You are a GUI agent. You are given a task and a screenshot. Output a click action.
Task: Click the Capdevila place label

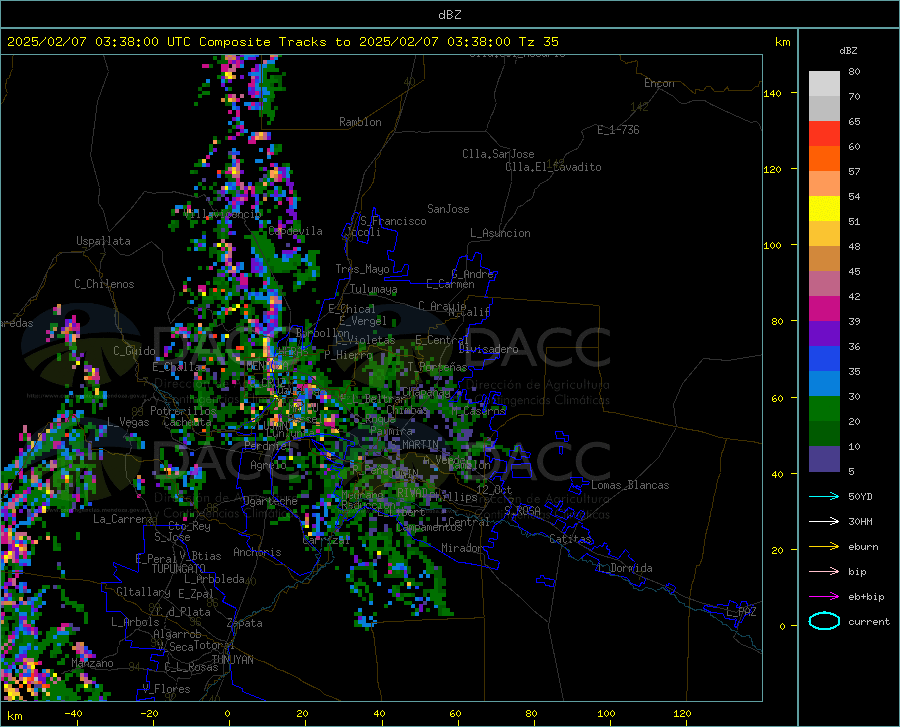[x=295, y=231]
